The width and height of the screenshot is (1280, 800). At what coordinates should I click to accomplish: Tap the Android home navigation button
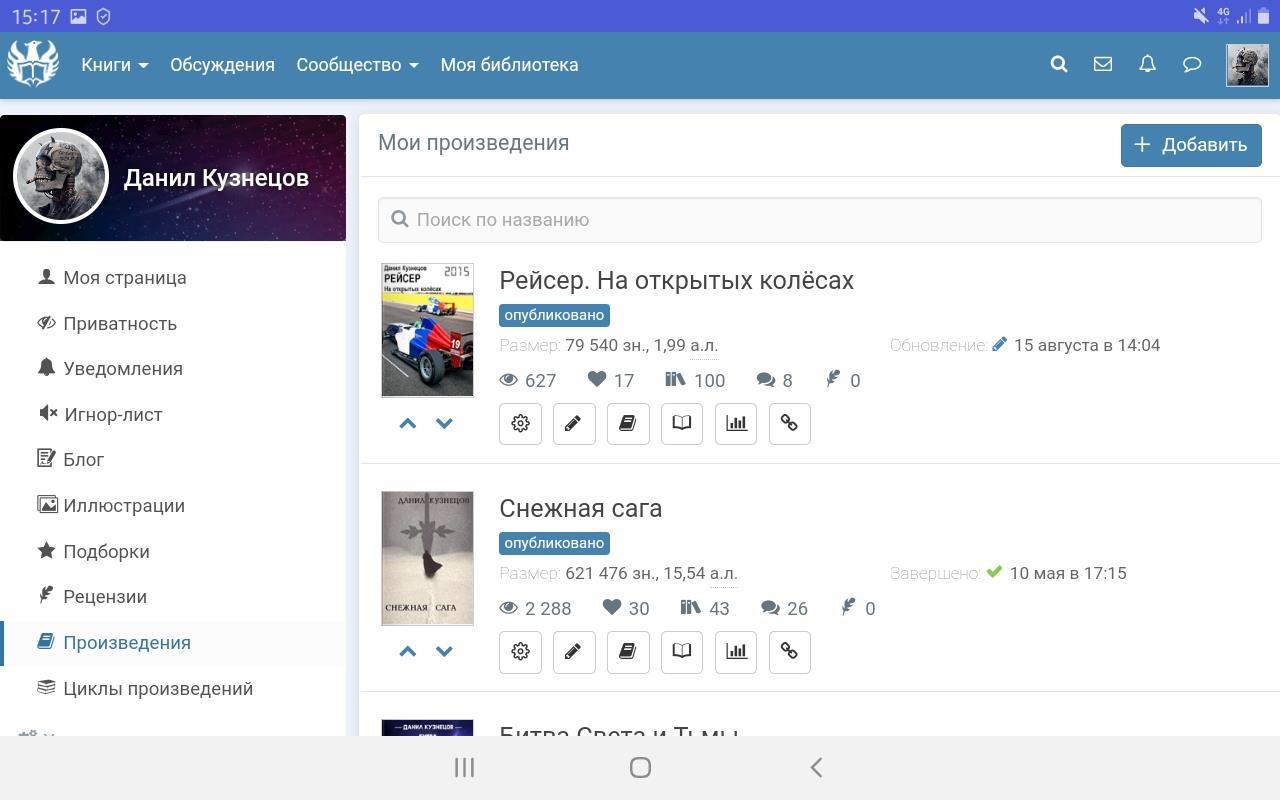[x=640, y=768]
